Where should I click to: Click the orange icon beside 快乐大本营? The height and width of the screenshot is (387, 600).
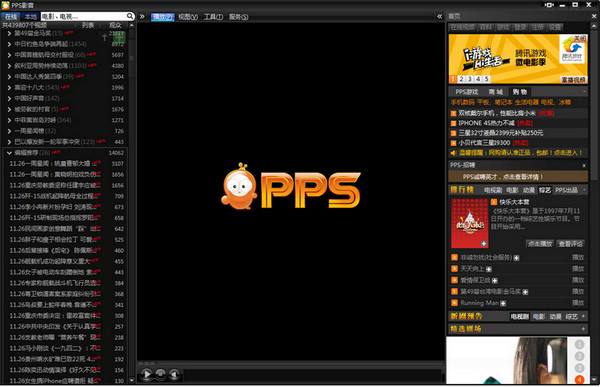494,202
